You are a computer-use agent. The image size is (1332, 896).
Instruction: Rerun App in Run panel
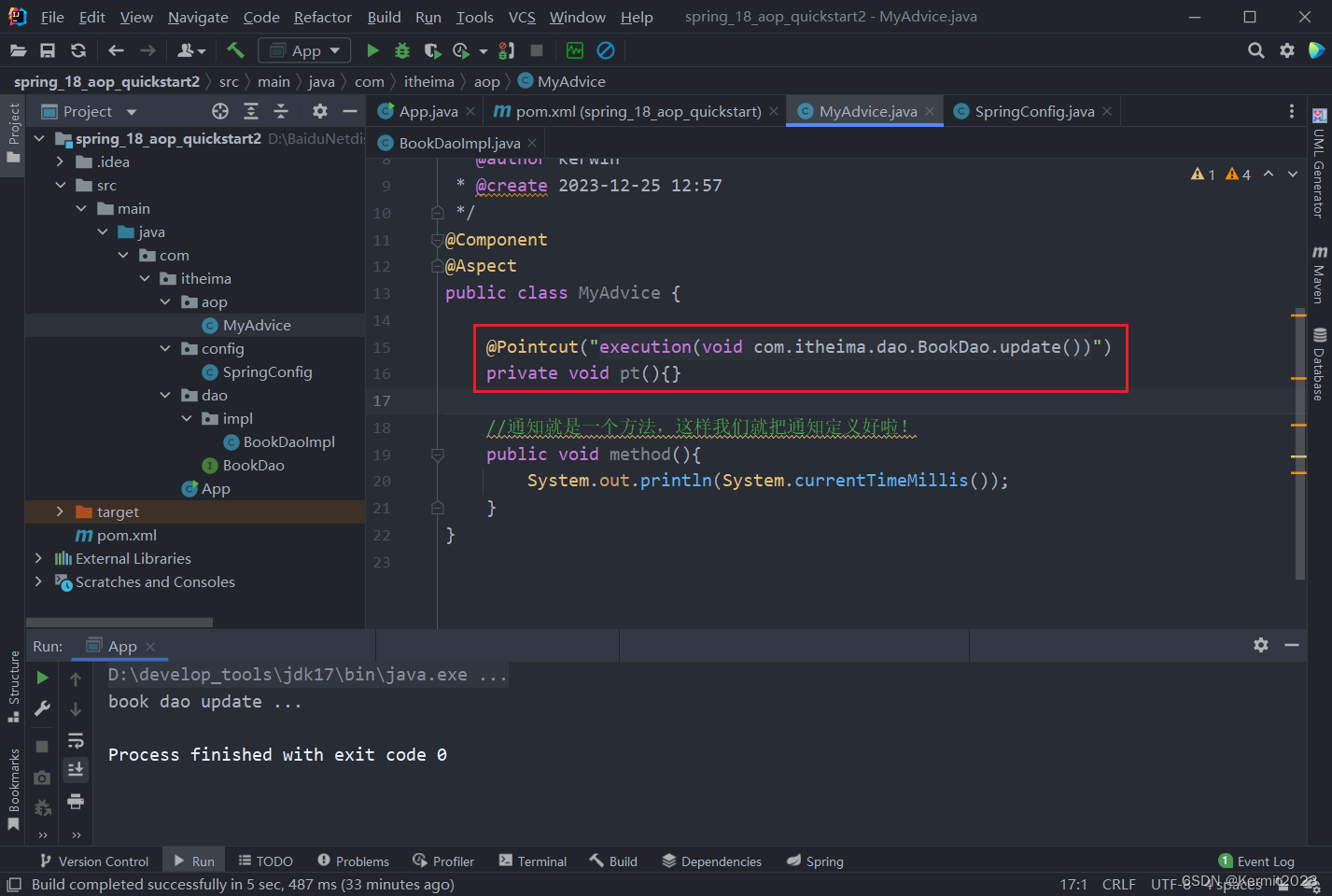(x=42, y=678)
